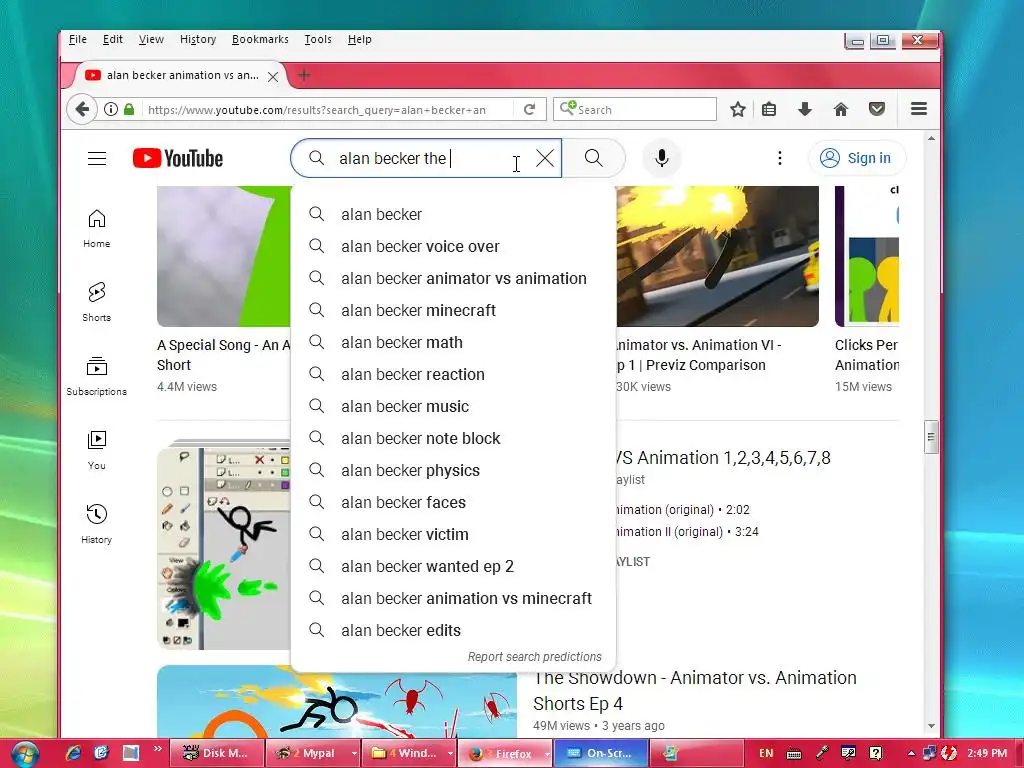This screenshot has height=768, width=1024.
Task: Choose suggestion "alan becker animator vs animation"
Action: pos(453,278)
